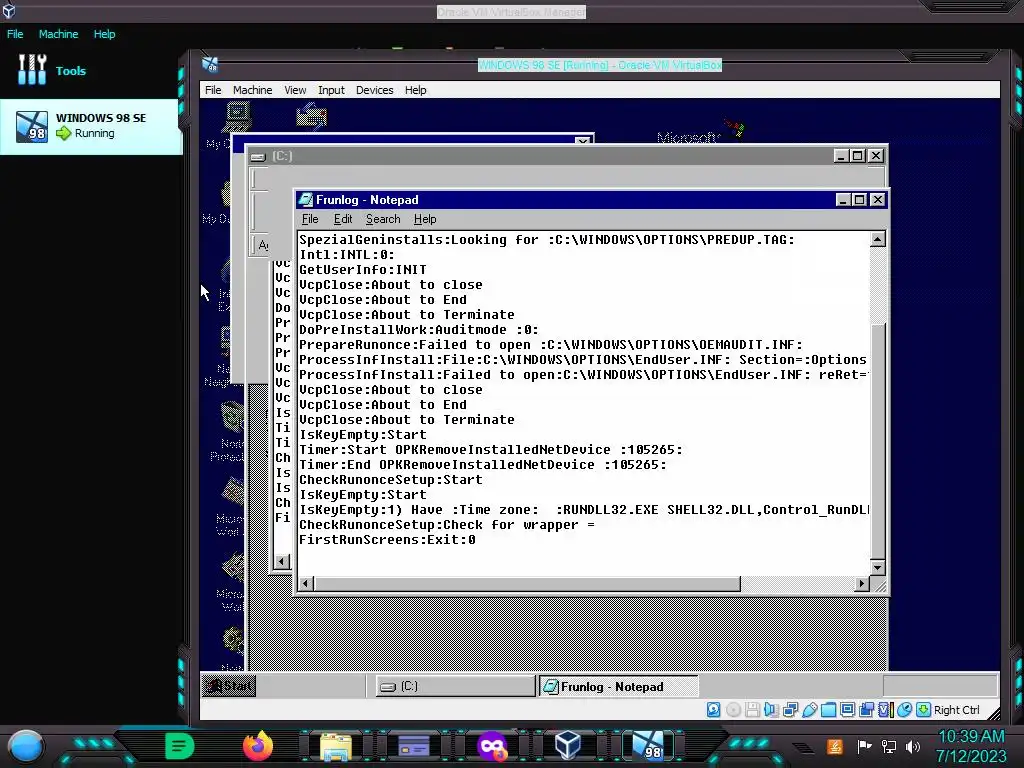Click the VM window's Windows 98 title icon
Viewport: 1024px width, 768px height.
tap(210, 64)
